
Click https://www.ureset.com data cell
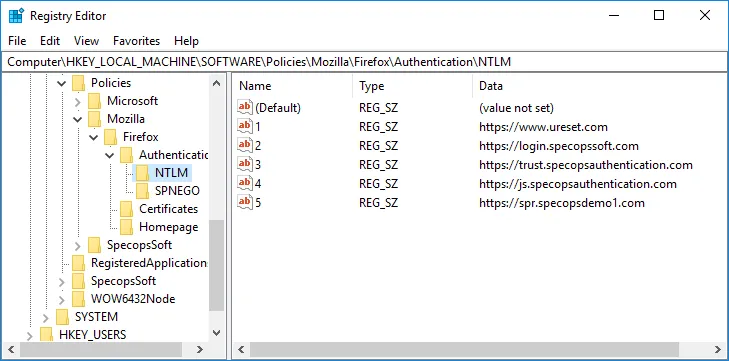[543, 127]
